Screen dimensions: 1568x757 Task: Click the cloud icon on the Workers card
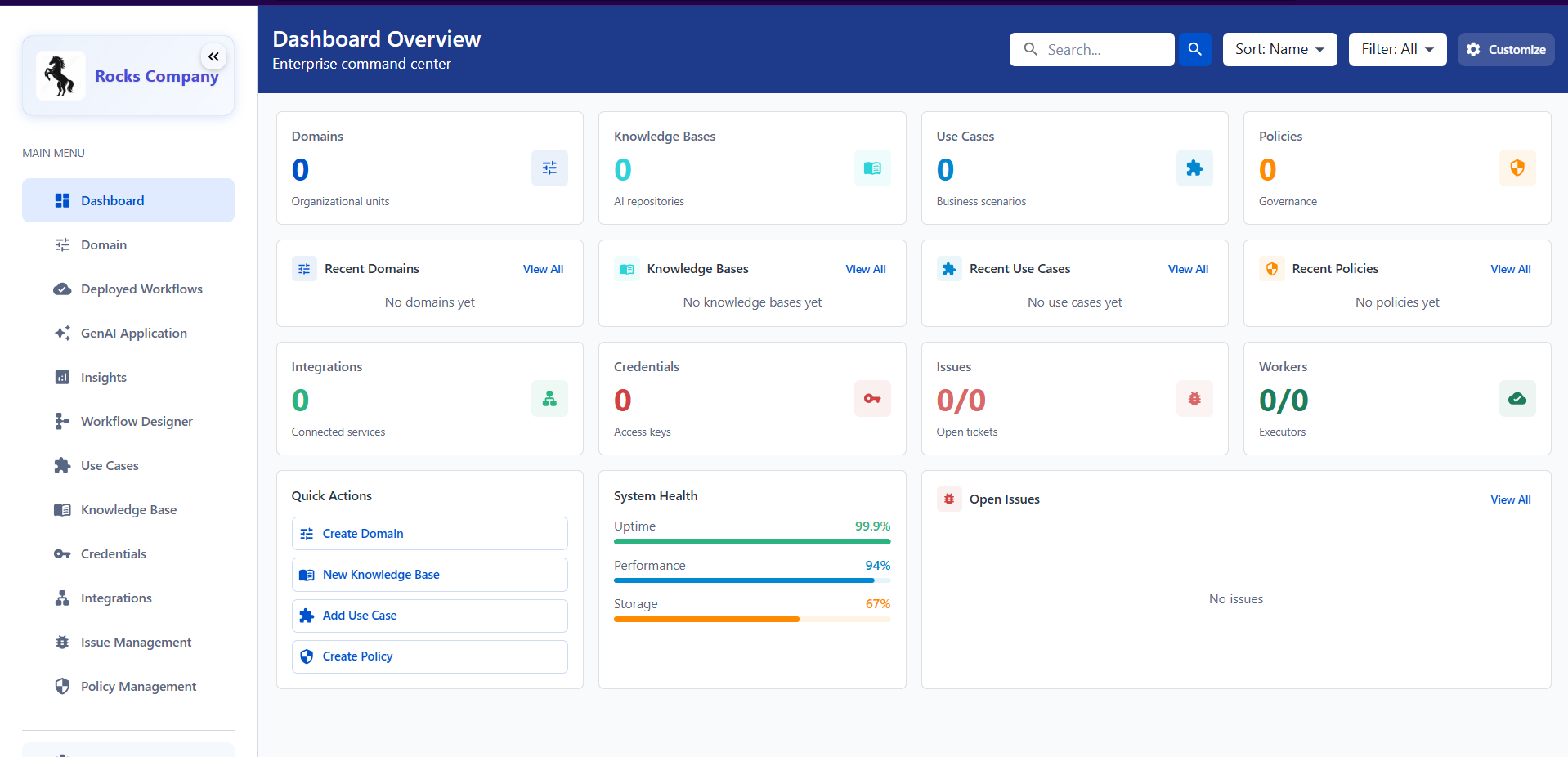click(1517, 399)
